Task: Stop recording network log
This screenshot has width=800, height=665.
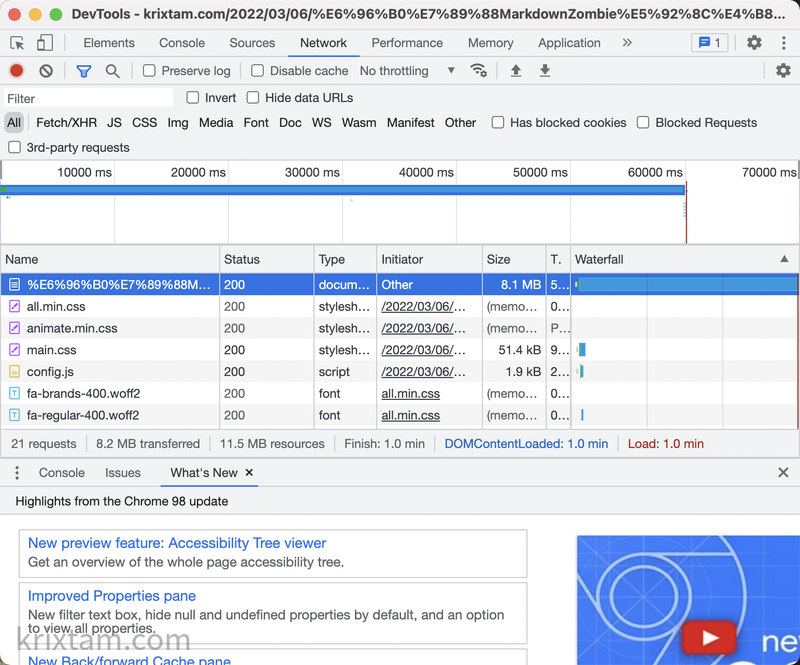Action: tap(16, 70)
